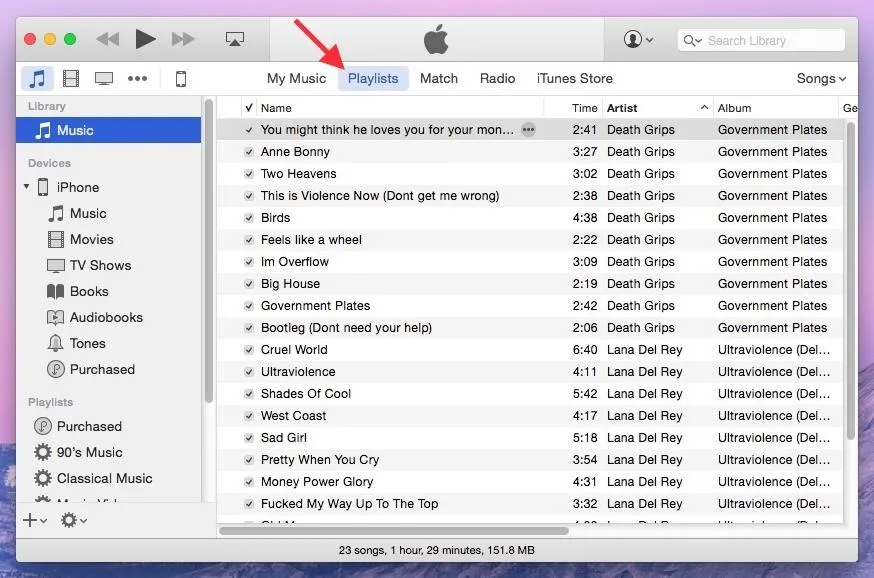874x578 pixels.
Task: Switch to the Movies film icon
Action: tap(71, 79)
